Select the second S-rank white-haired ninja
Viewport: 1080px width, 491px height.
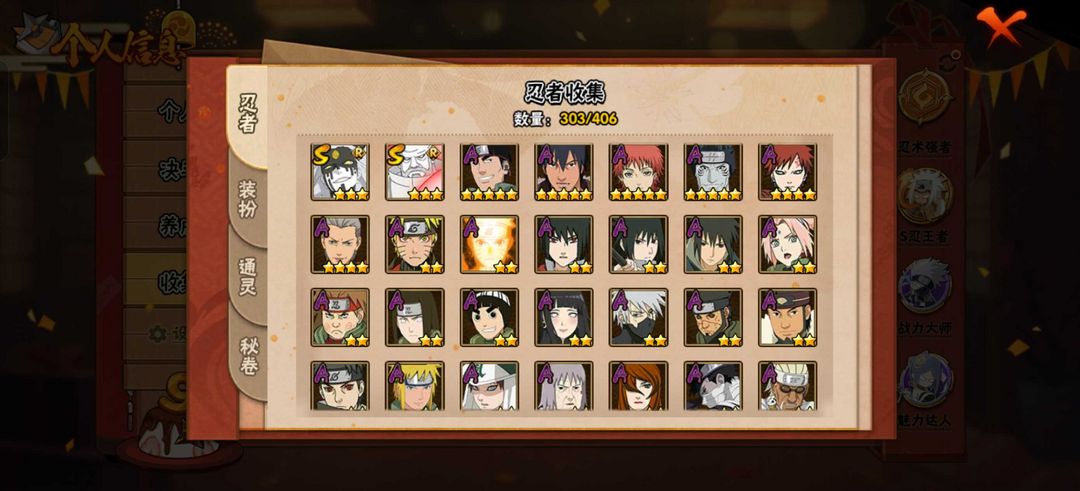point(415,172)
